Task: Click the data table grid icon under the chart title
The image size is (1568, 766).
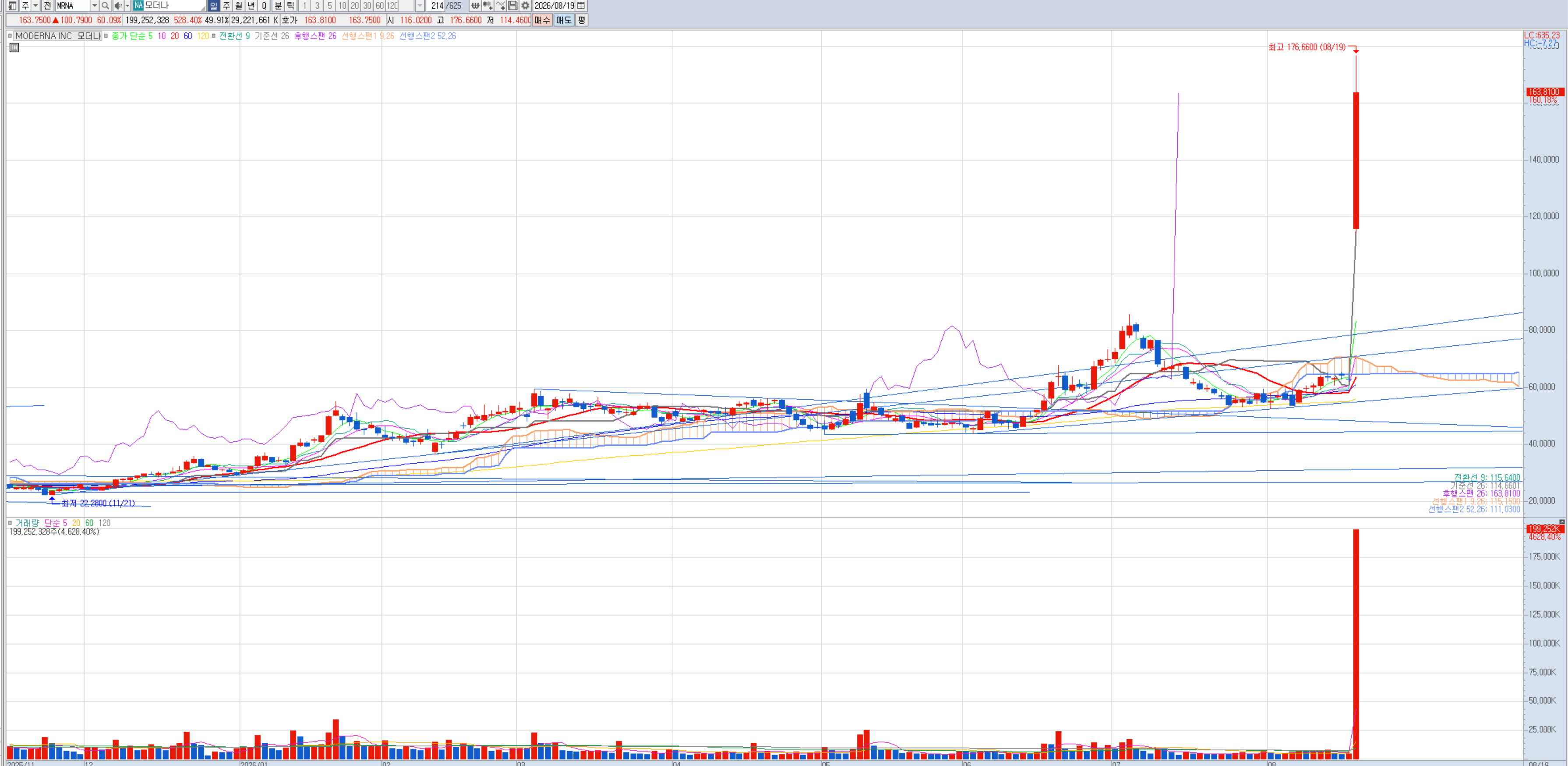Action: coord(14,47)
